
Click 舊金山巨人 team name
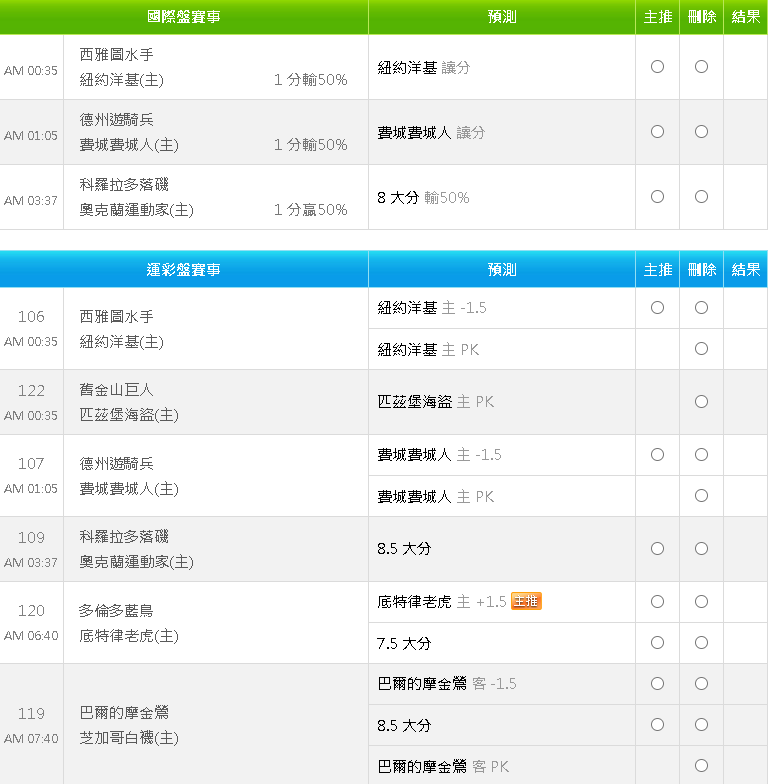(116, 390)
